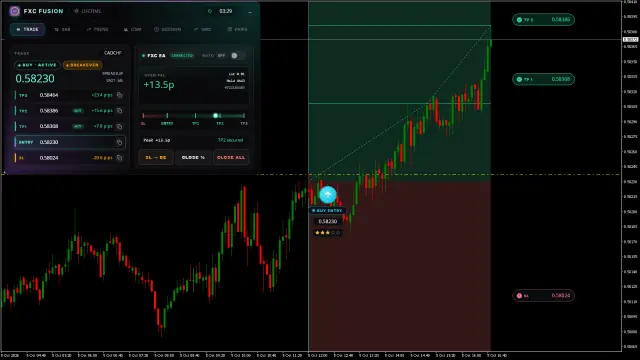Click the Trade tab icon
640x360 pixels.
coord(18,29)
